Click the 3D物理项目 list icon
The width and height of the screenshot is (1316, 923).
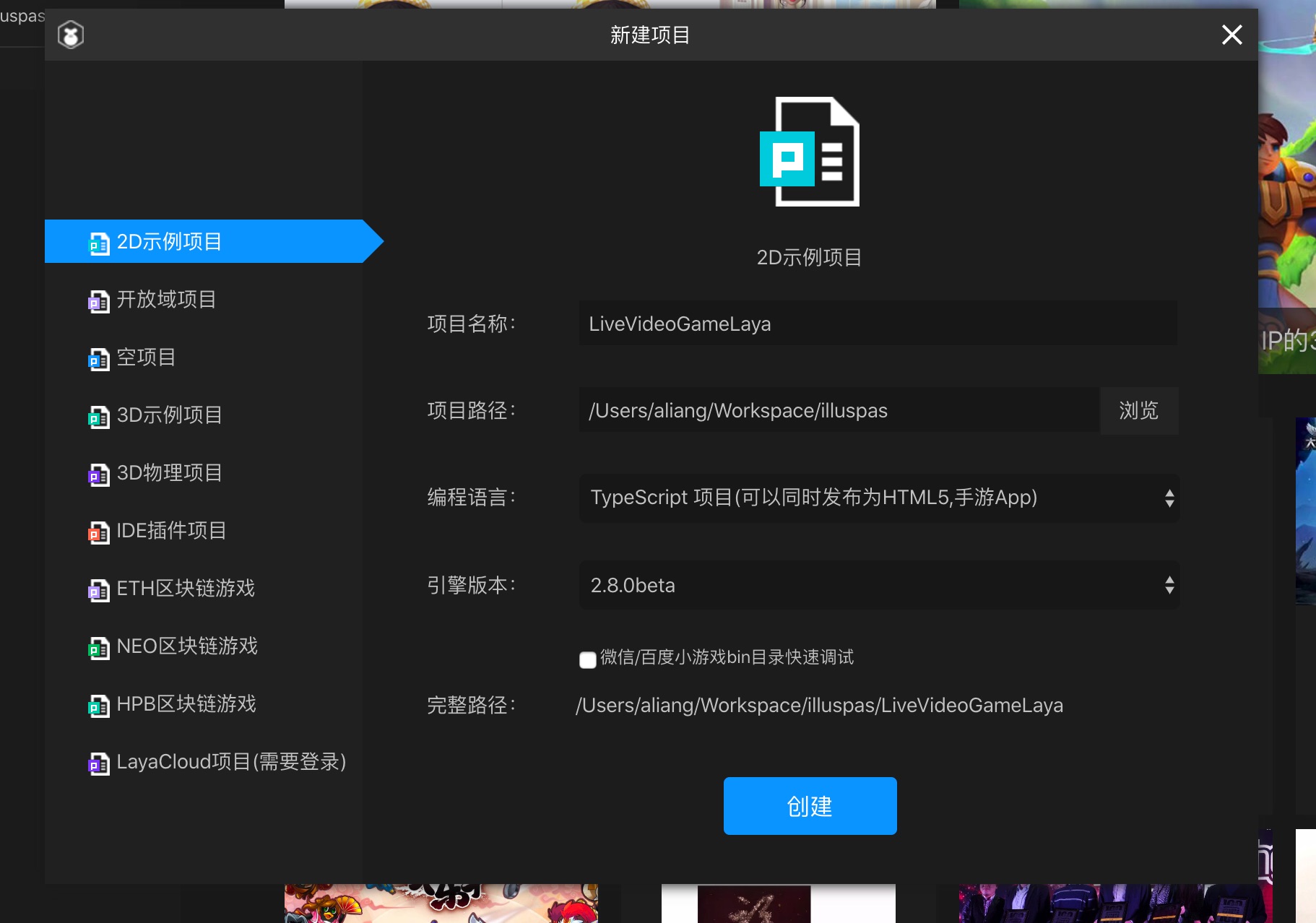pyautogui.click(x=99, y=474)
